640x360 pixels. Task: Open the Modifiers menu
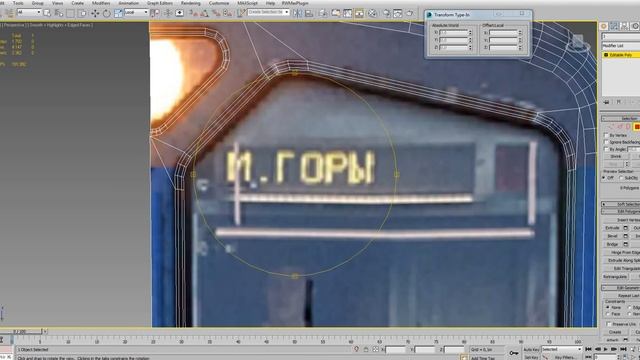[101, 3]
